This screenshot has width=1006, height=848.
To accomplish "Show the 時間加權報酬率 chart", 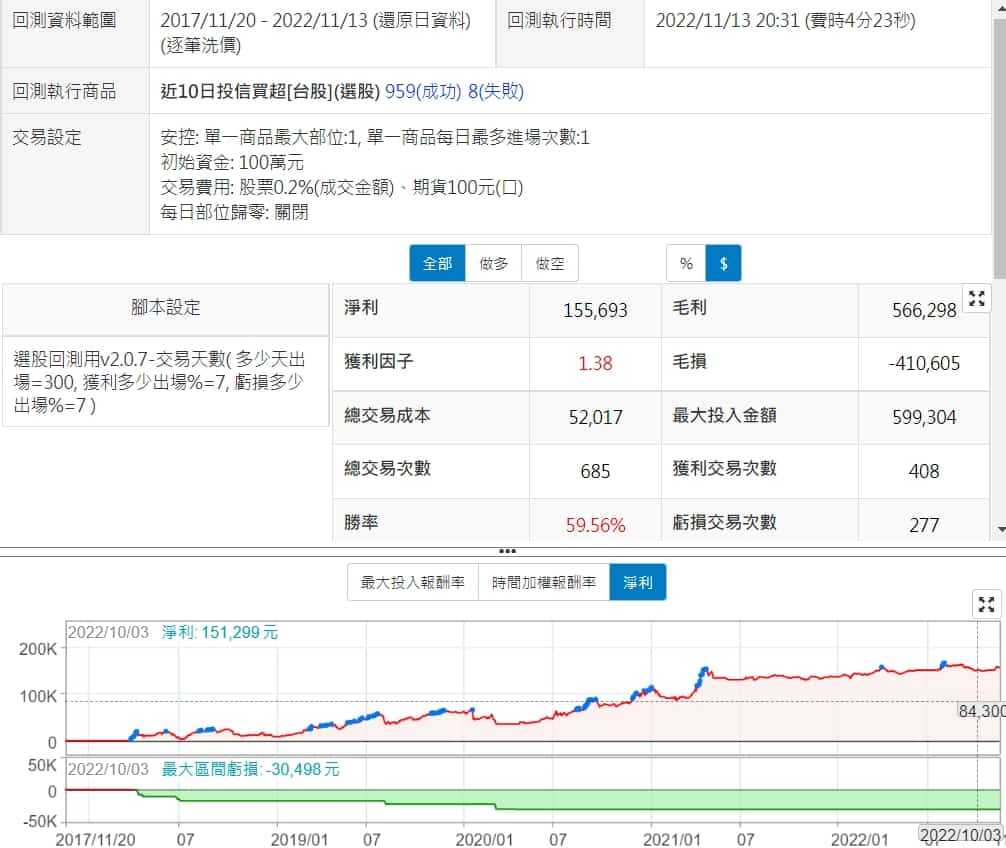I will pos(544,582).
